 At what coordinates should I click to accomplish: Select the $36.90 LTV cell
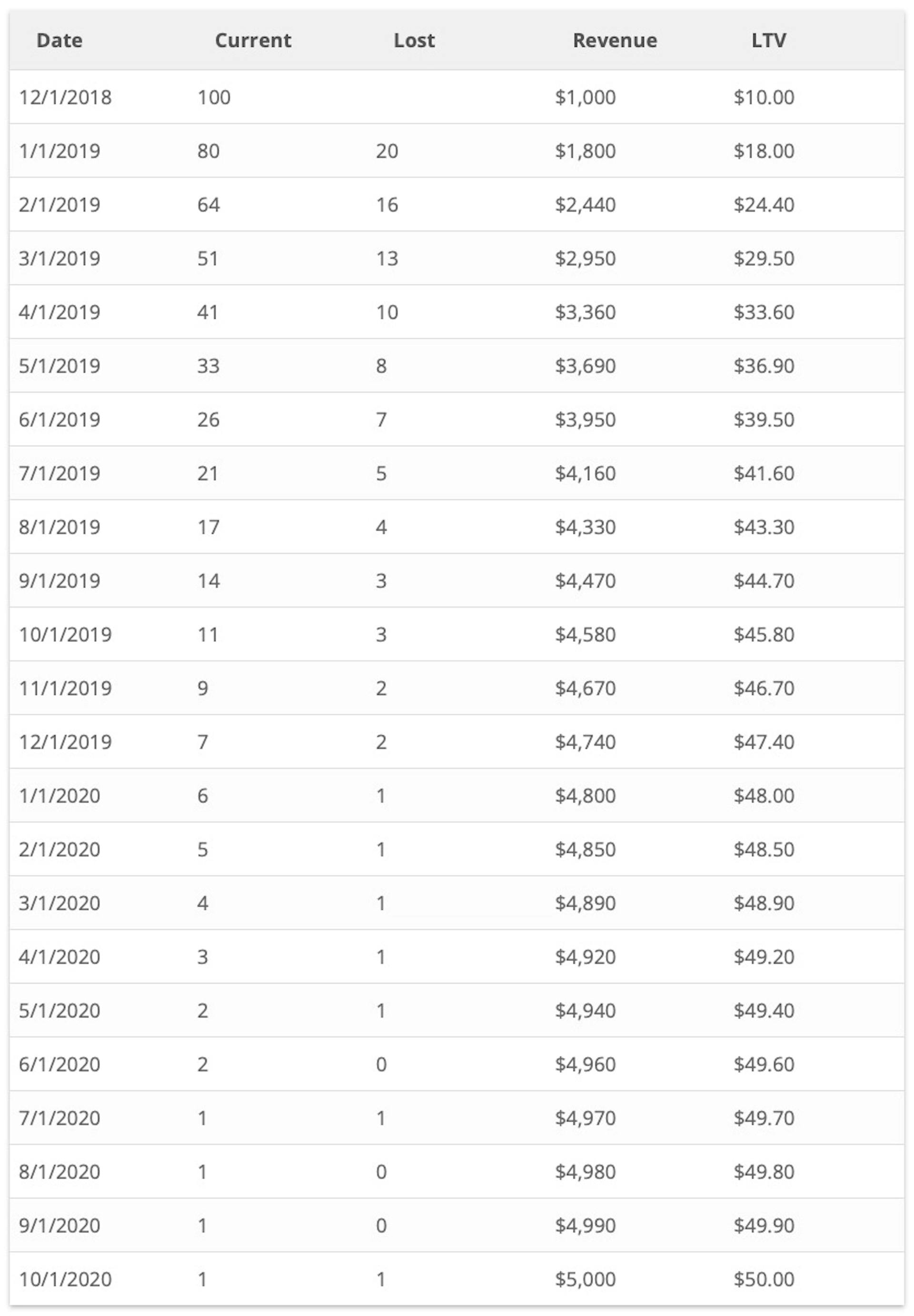(x=764, y=366)
